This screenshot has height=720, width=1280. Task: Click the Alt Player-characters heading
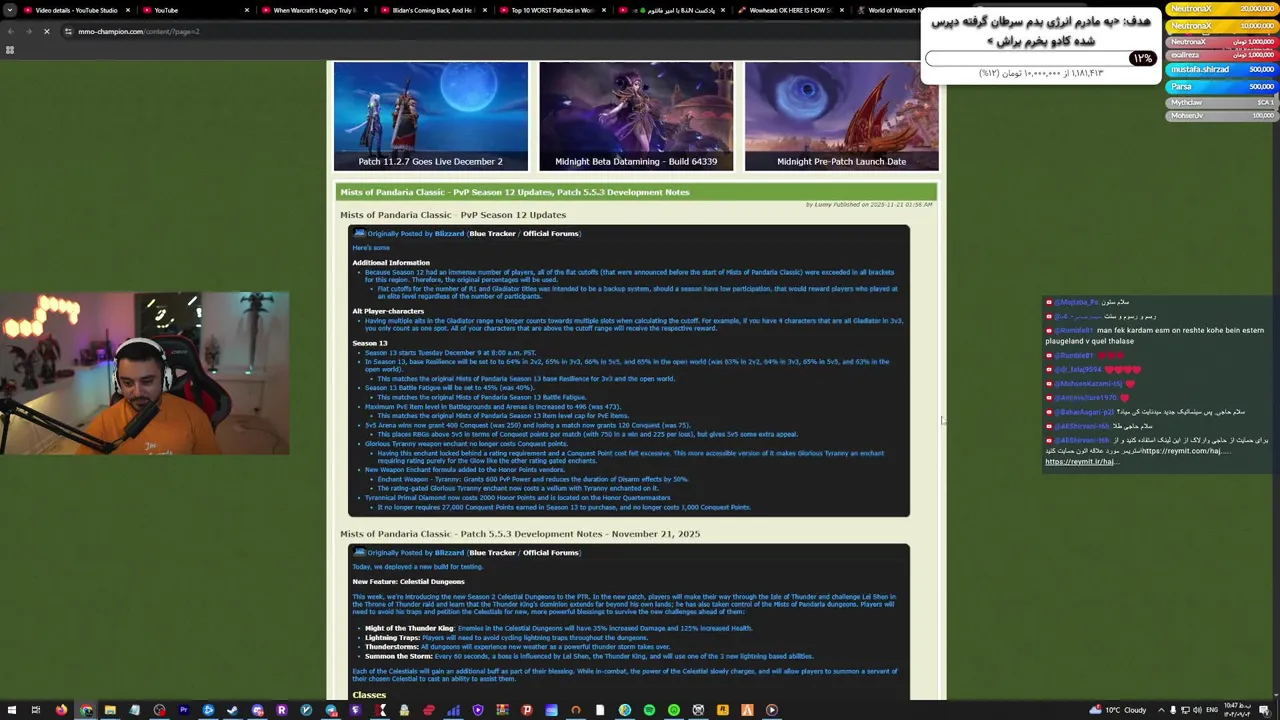coord(388,311)
